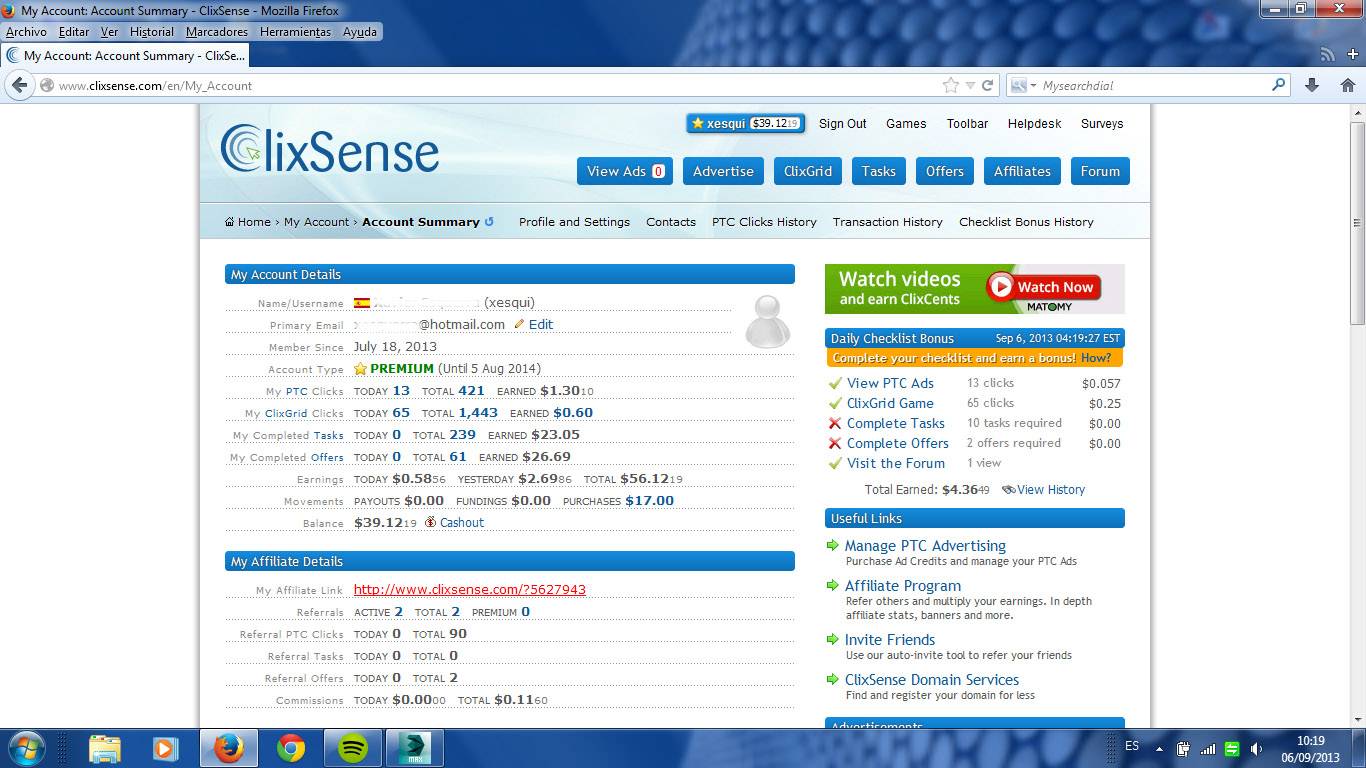Viewport: 1366px width, 768px height.
Task: Click the grey profile avatar picture
Action: [768, 321]
